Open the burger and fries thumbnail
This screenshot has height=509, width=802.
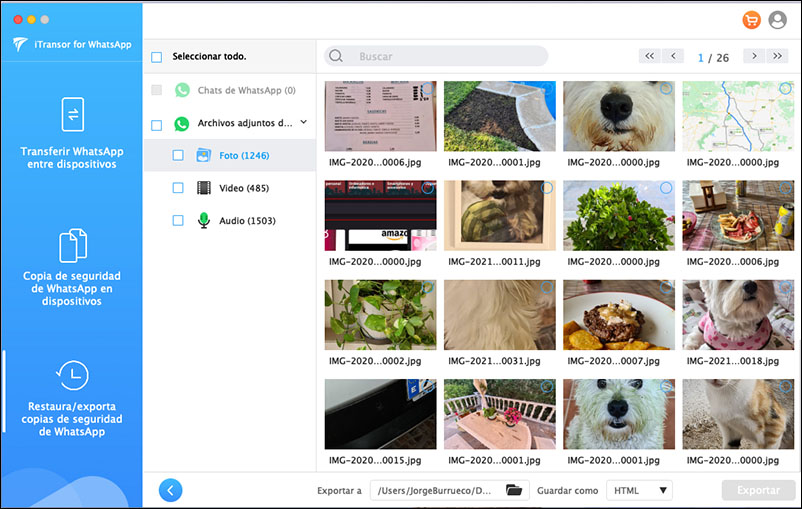pos(619,315)
